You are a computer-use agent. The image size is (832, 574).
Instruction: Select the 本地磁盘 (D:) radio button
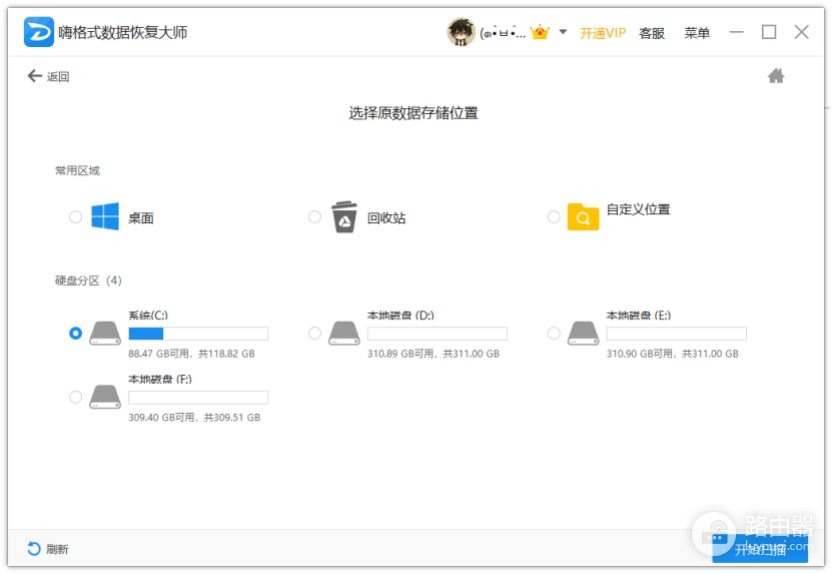coord(315,333)
